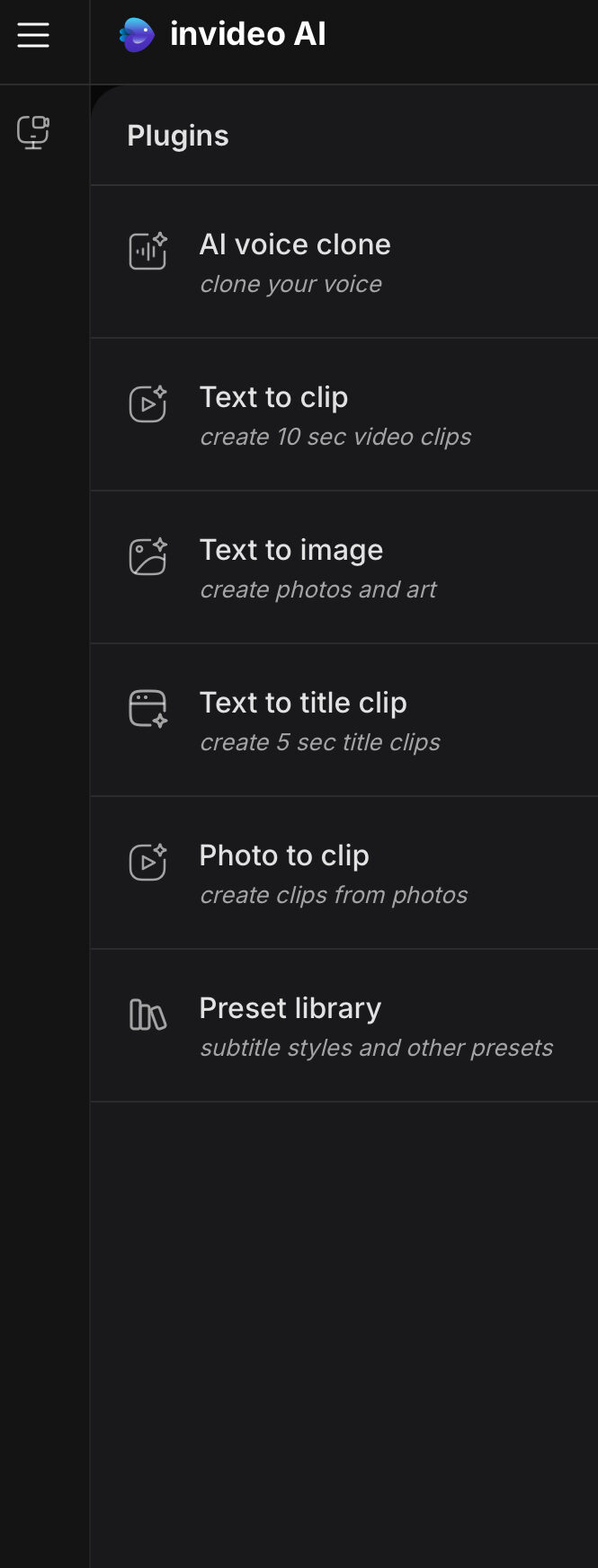Open the Text to image title
Viewport: 598px width, 1568px height.
(x=291, y=550)
